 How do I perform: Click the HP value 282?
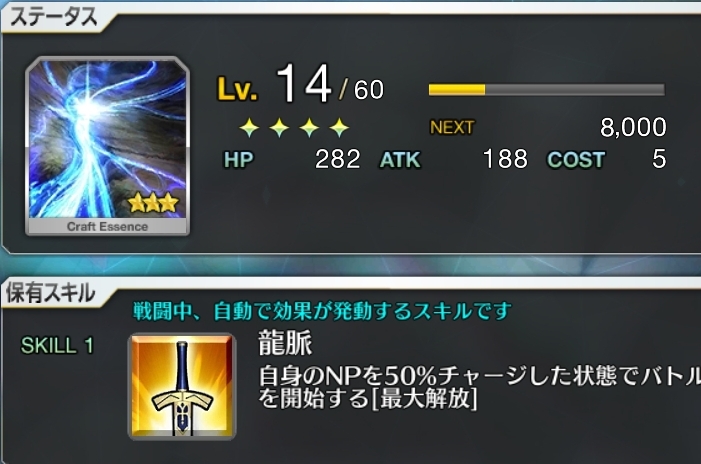[338, 159]
